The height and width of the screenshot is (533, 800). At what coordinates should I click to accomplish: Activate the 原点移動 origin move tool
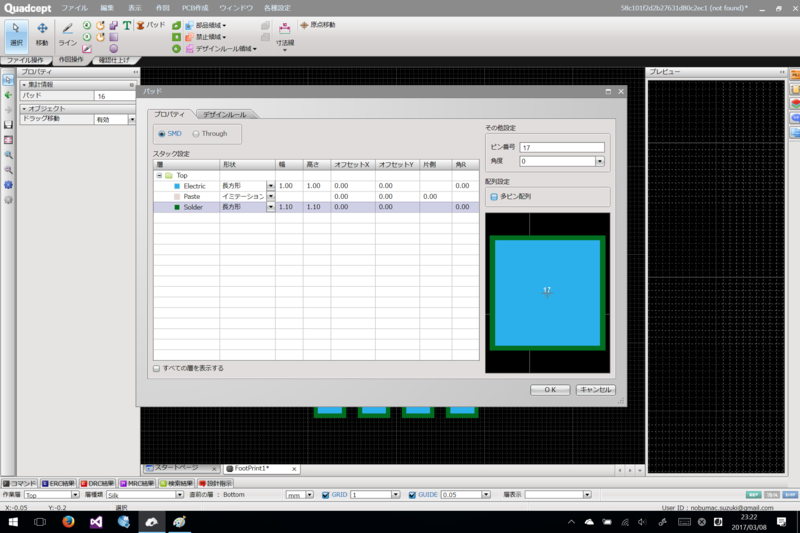tap(318, 25)
